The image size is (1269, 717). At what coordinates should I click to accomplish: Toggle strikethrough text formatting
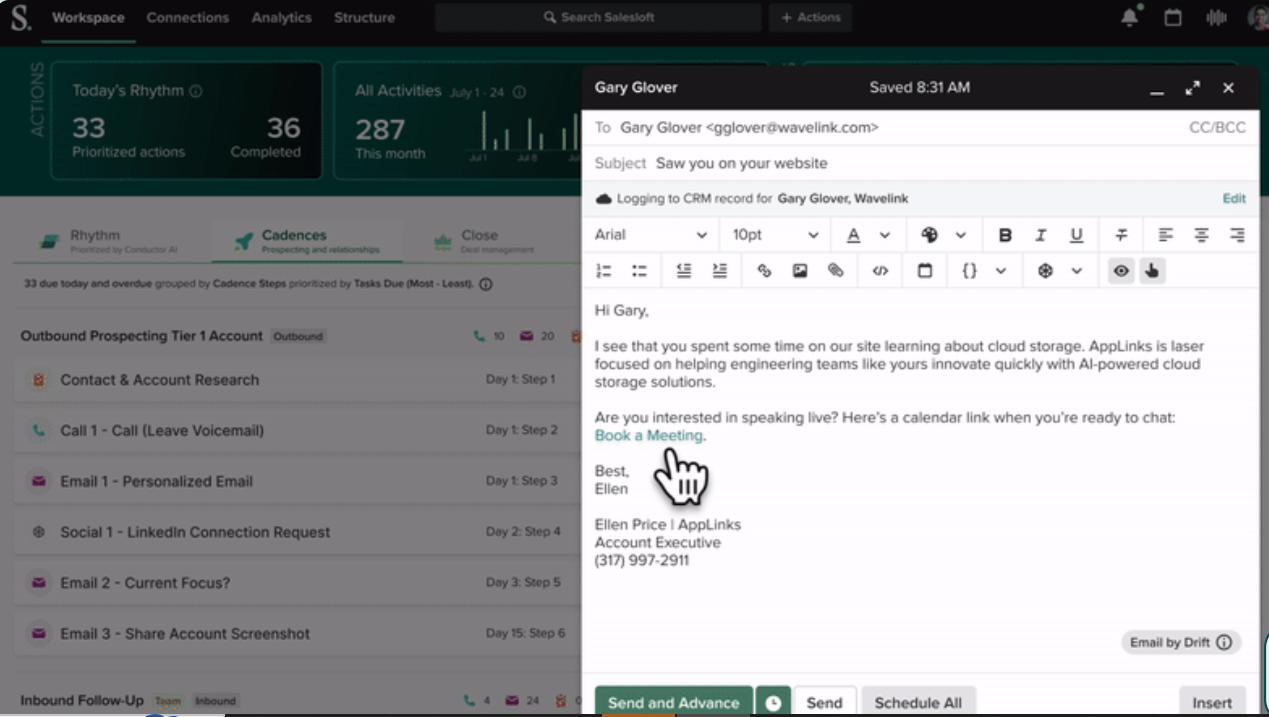pos(1121,235)
